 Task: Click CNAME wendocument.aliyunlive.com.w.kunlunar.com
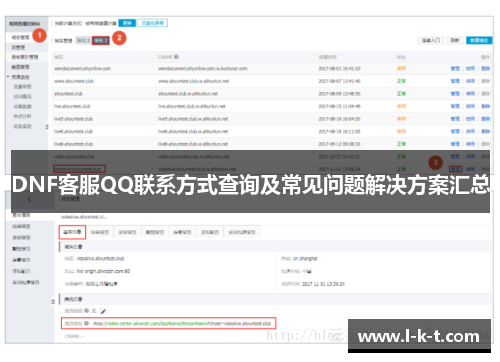coord(203,69)
